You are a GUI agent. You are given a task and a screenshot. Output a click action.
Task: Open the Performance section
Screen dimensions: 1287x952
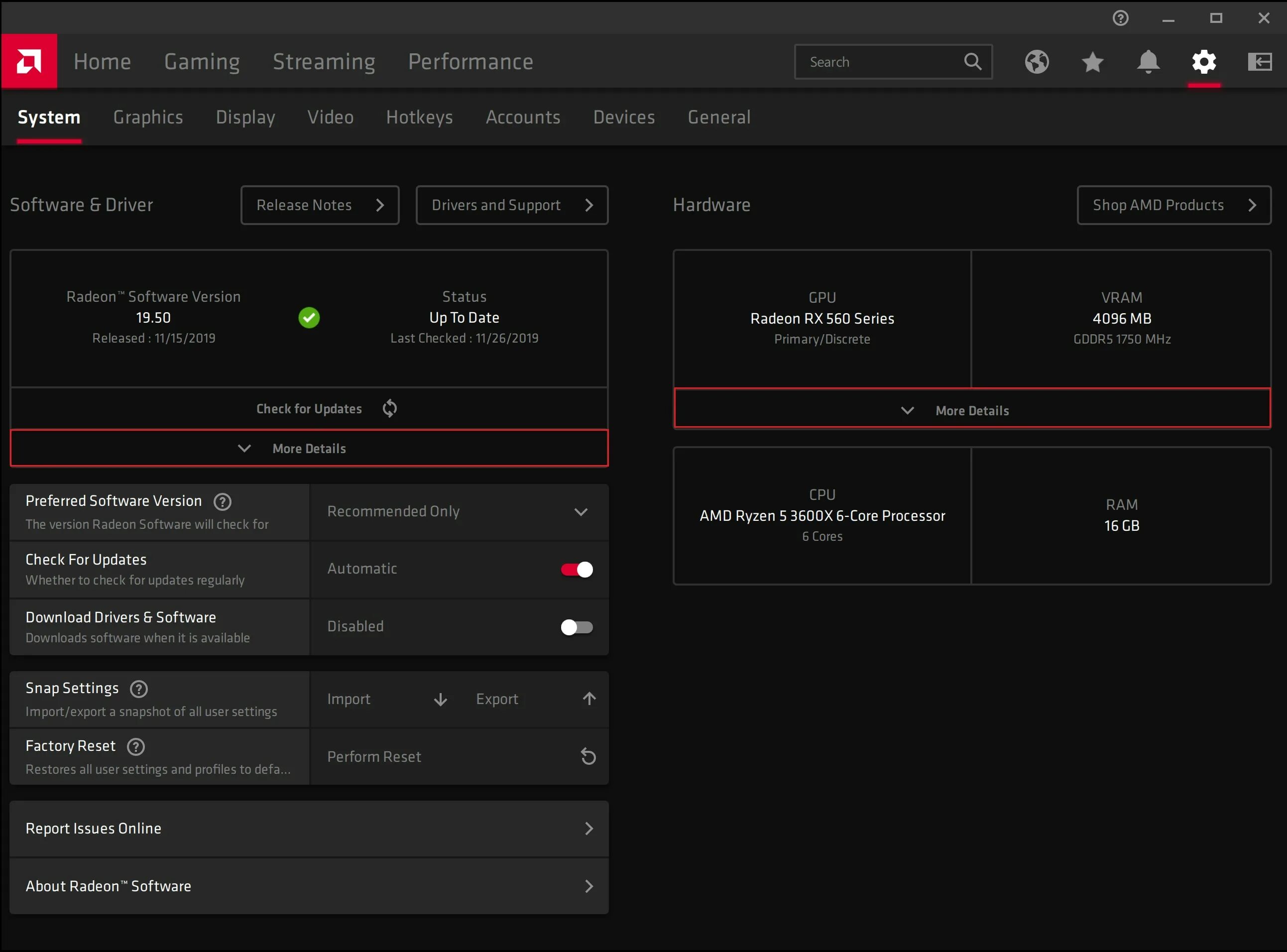(x=471, y=62)
